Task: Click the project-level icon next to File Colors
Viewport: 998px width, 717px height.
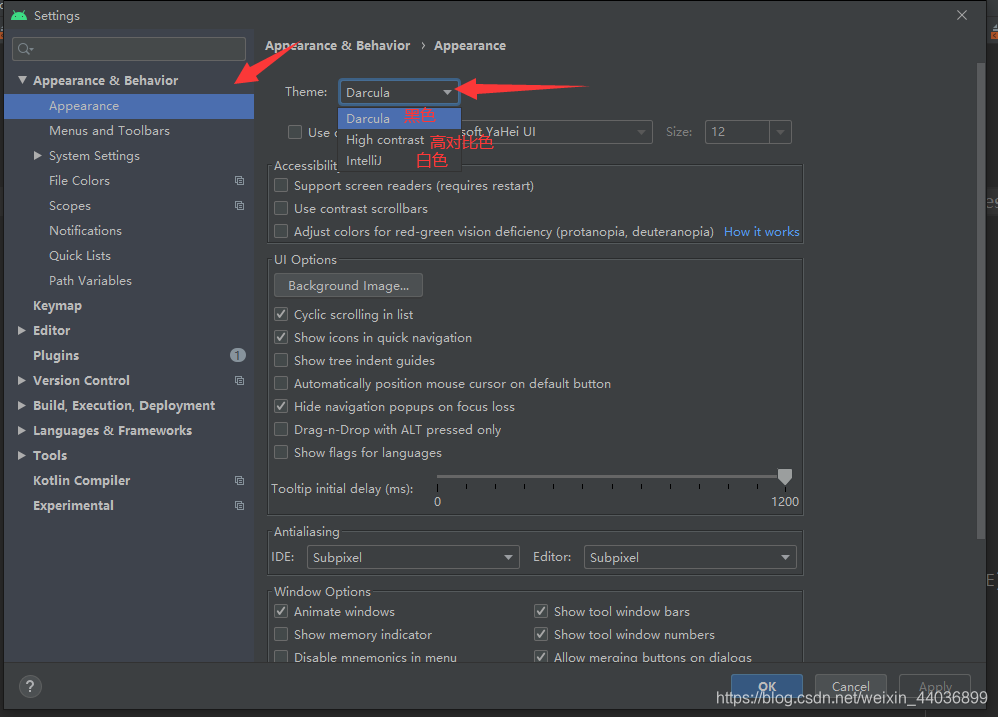Action: [x=239, y=181]
